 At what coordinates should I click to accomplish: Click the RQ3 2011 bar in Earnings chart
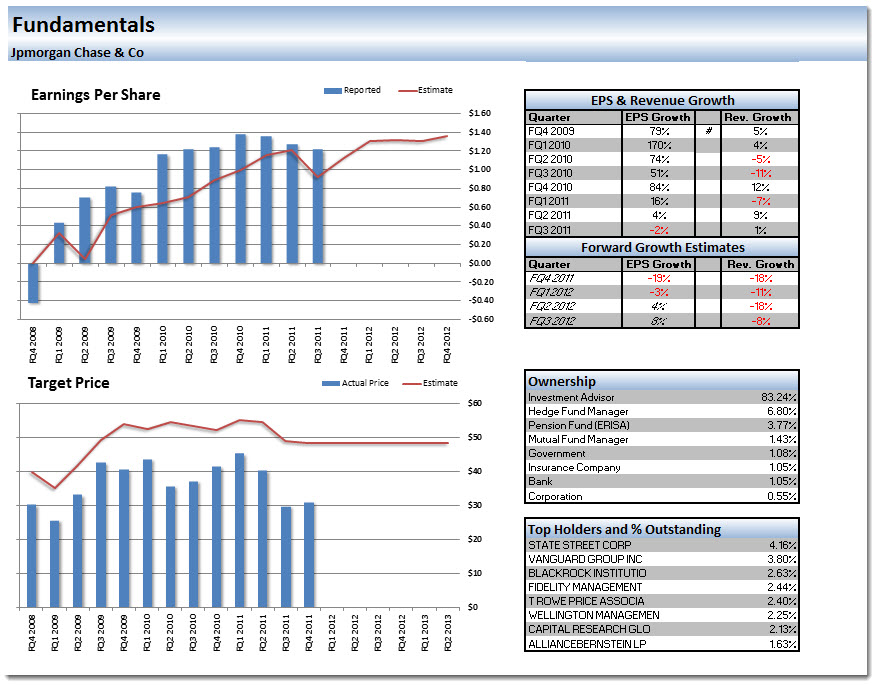(318, 206)
